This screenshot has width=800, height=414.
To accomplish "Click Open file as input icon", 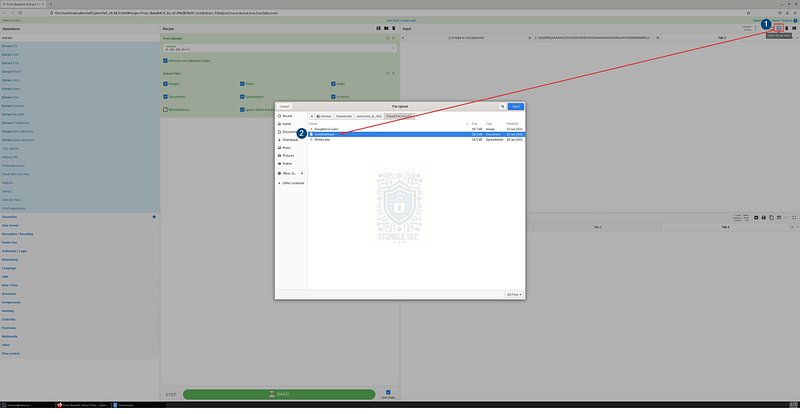I will pos(779,28).
